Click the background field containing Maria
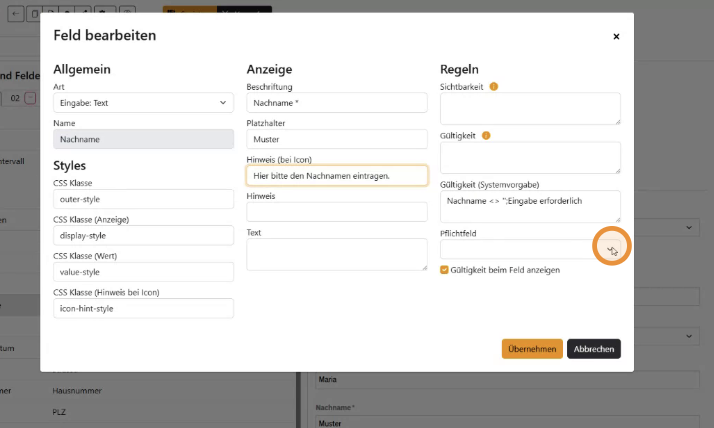 click(507, 379)
